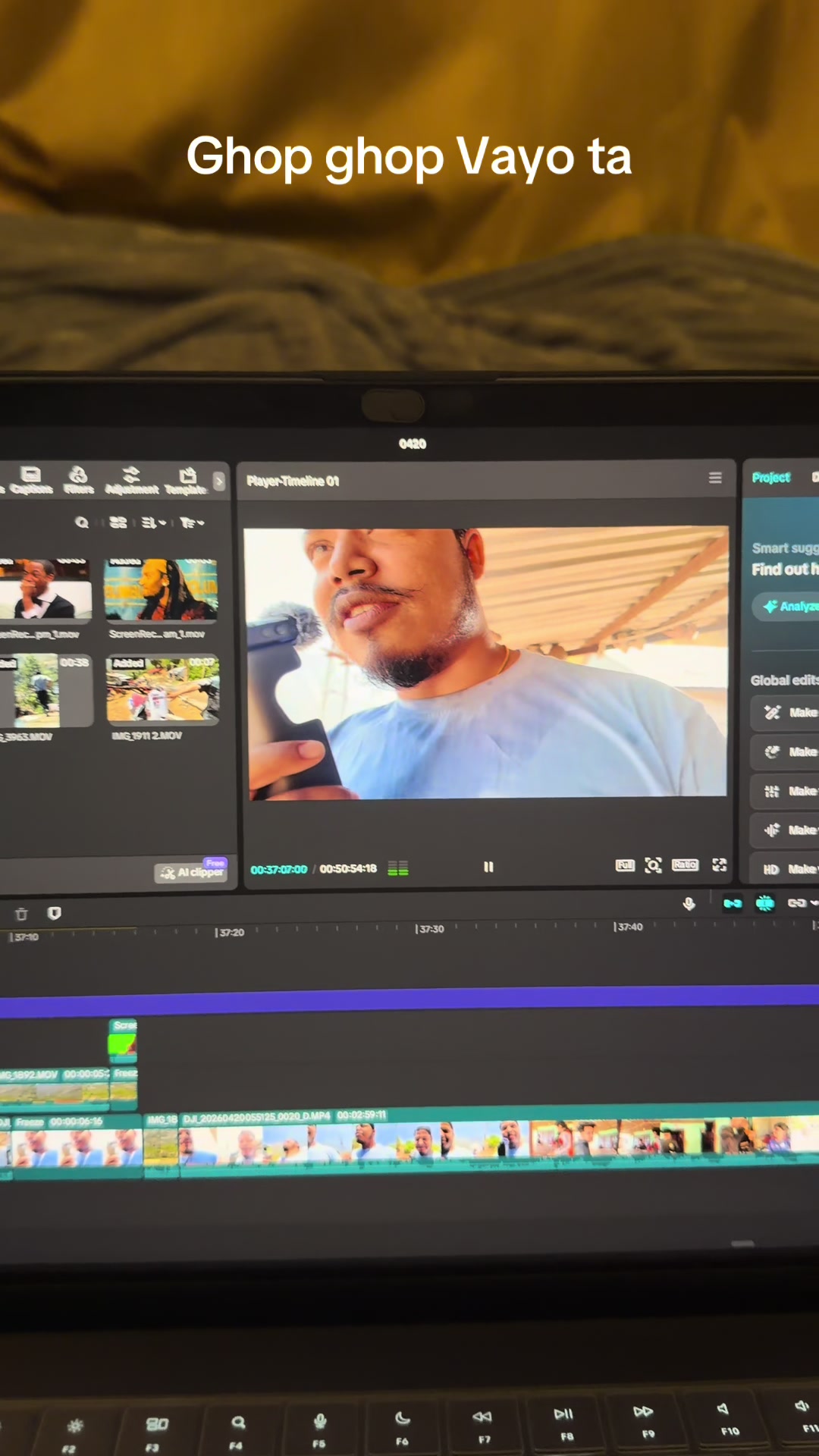Open the Player panel hamburger menu

[715, 478]
